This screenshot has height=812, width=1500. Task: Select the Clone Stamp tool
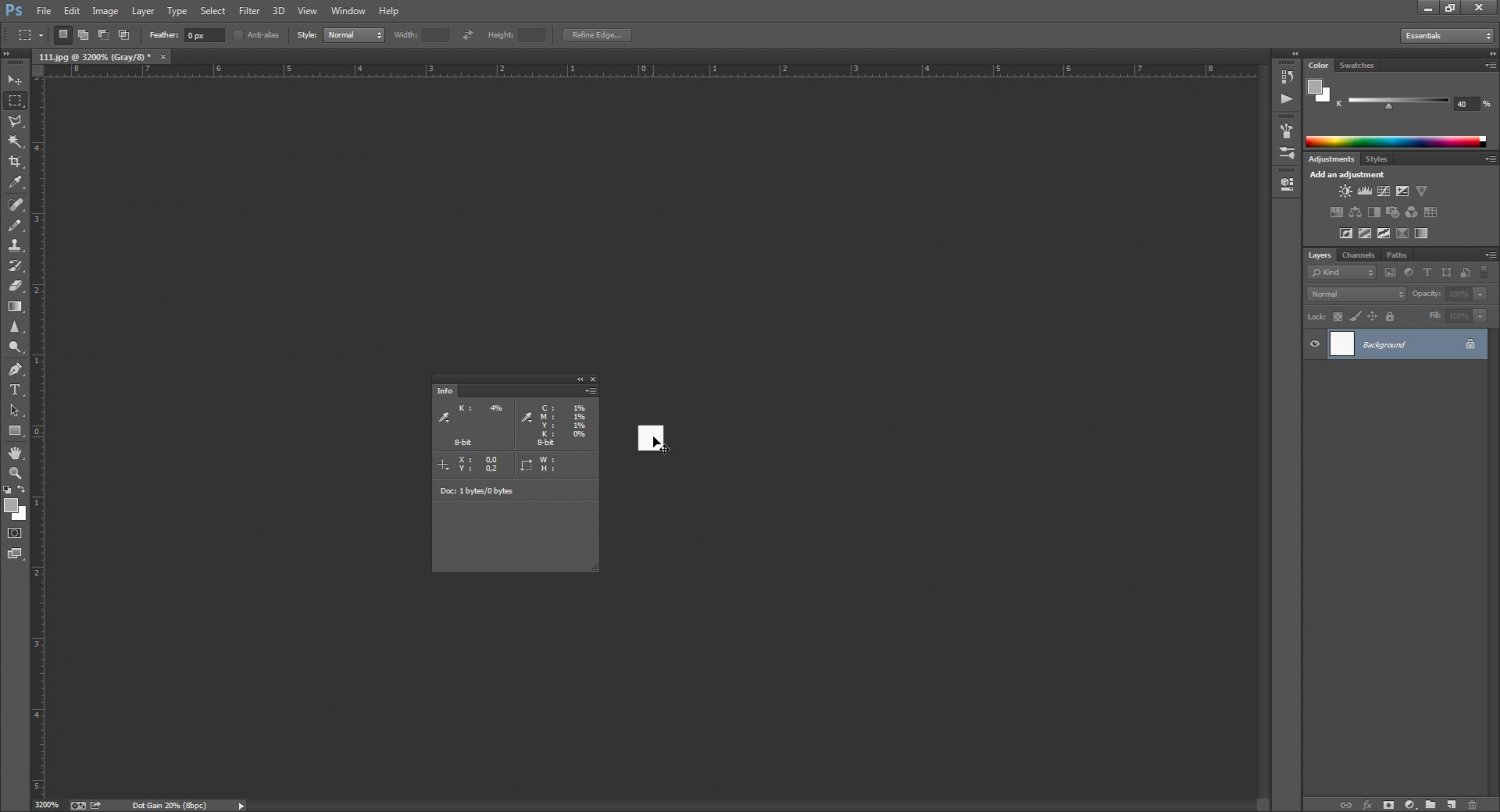pyautogui.click(x=15, y=245)
